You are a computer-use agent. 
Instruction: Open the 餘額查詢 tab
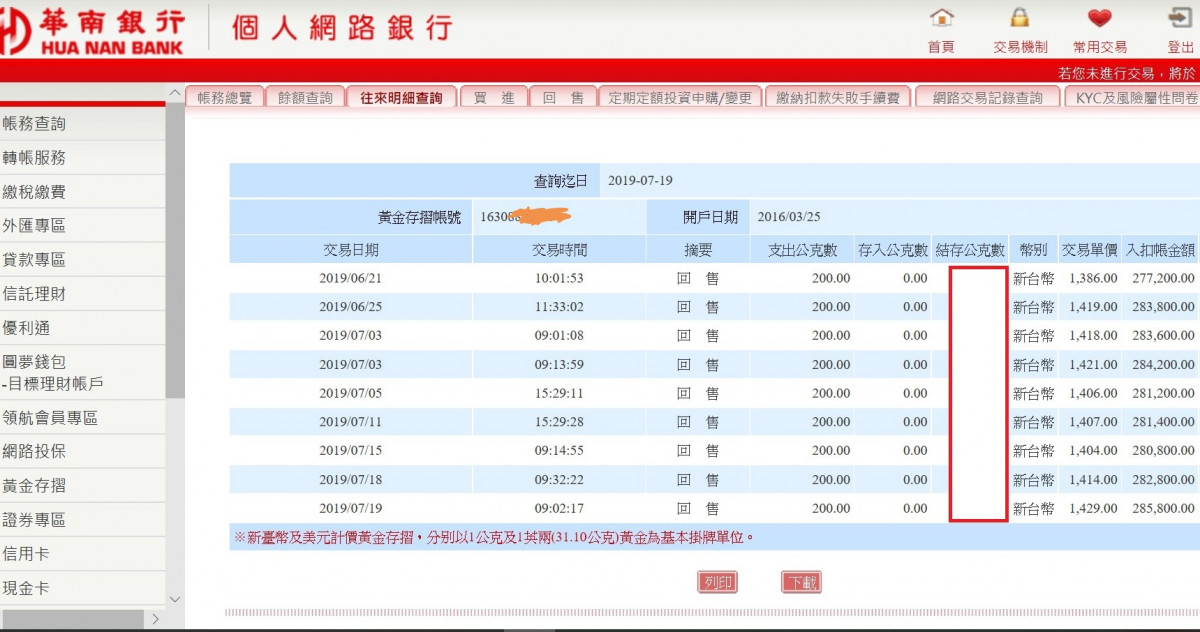click(305, 97)
